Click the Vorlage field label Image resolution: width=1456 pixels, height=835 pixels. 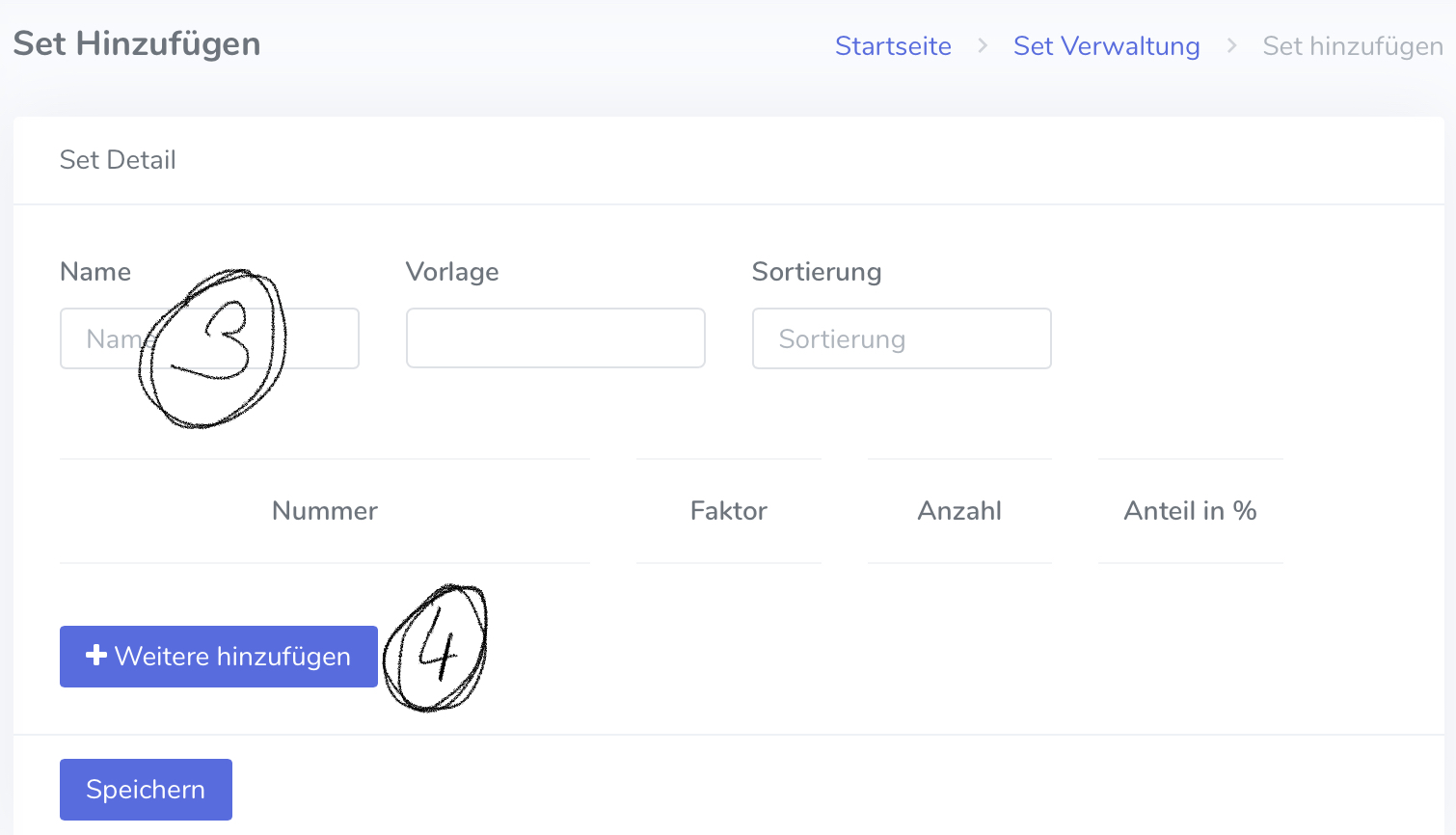pyautogui.click(x=452, y=272)
